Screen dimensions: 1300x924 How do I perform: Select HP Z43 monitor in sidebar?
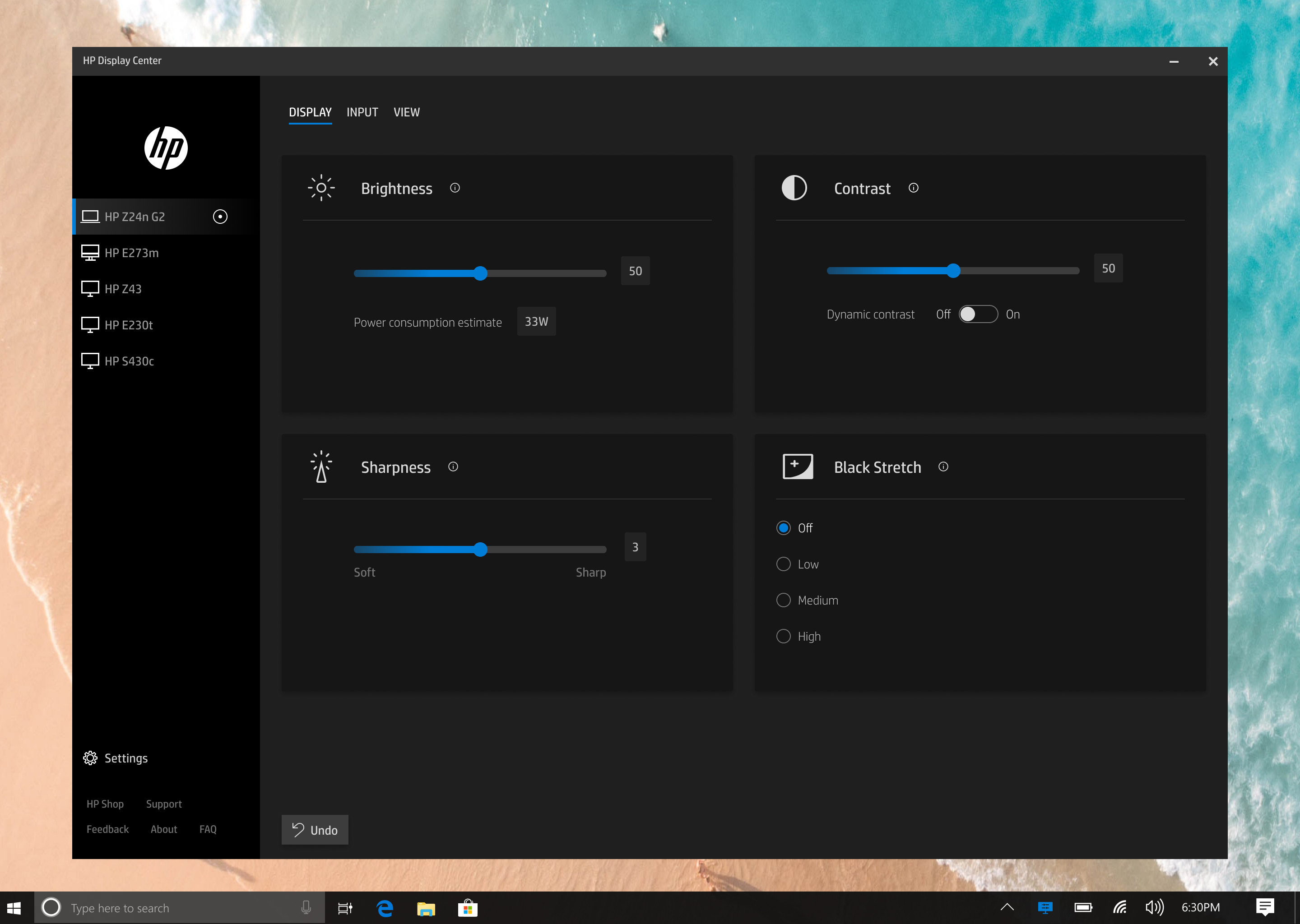166,288
